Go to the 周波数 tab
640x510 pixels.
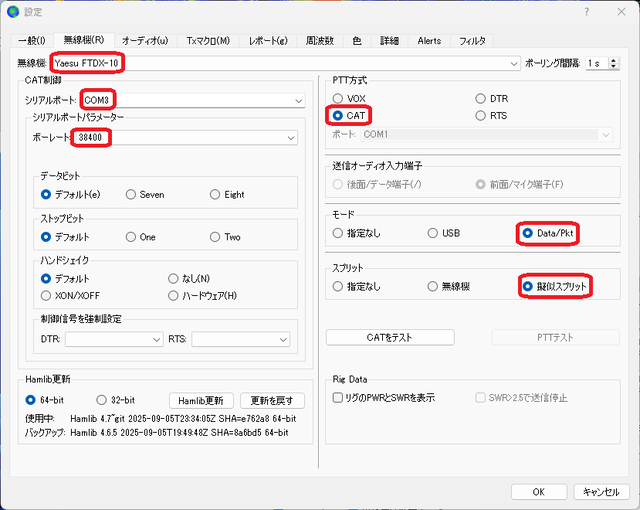pyautogui.click(x=320, y=41)
